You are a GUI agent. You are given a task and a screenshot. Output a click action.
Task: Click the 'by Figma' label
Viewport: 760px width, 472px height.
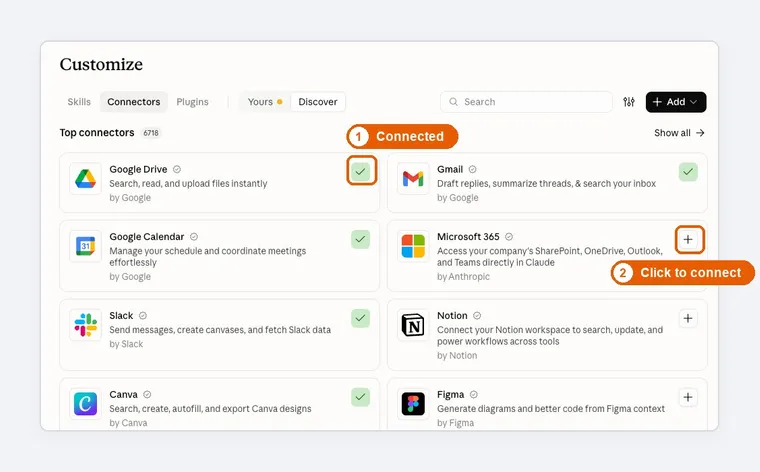click(456, 423)
